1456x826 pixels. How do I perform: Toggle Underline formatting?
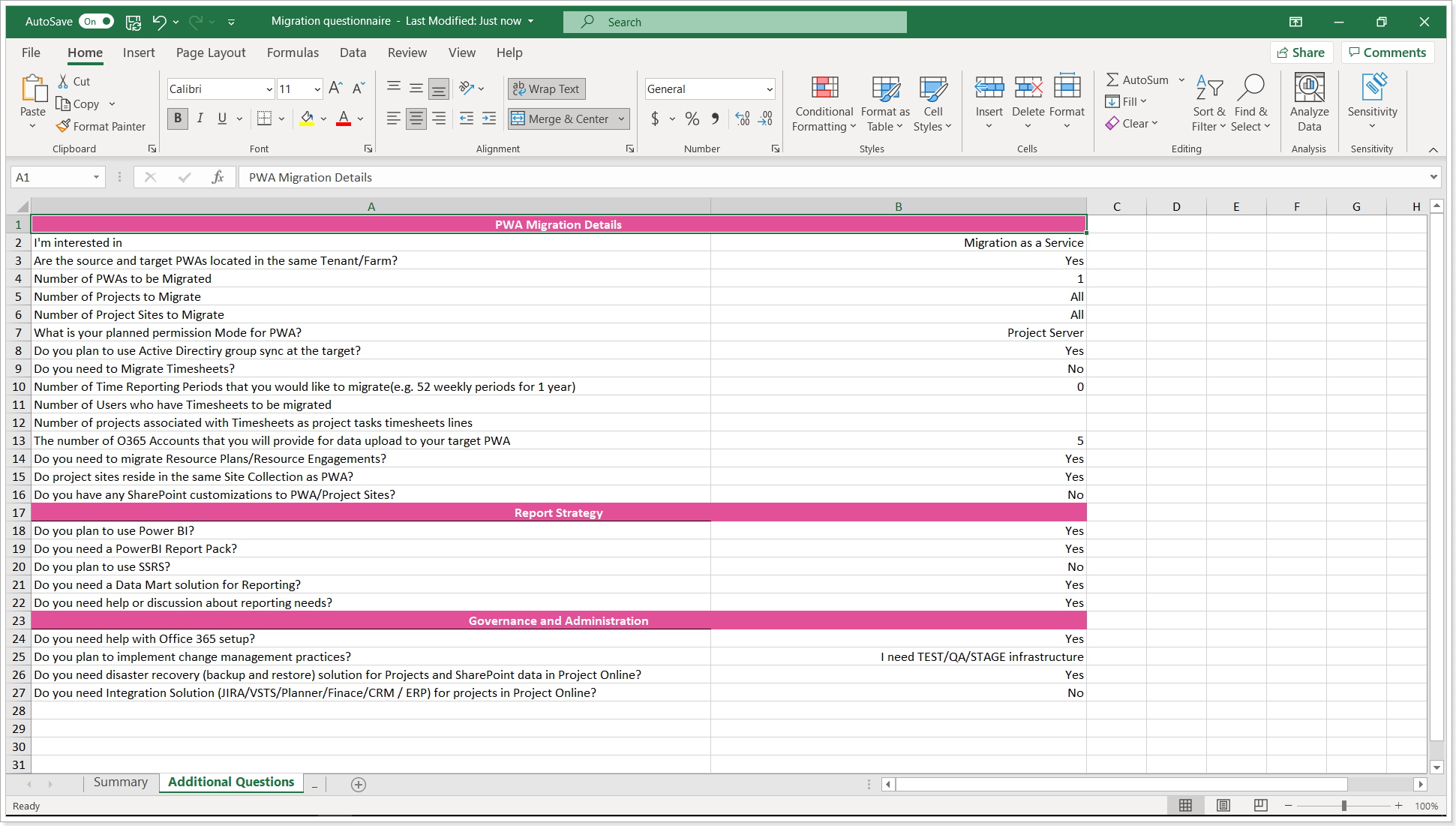222,119
